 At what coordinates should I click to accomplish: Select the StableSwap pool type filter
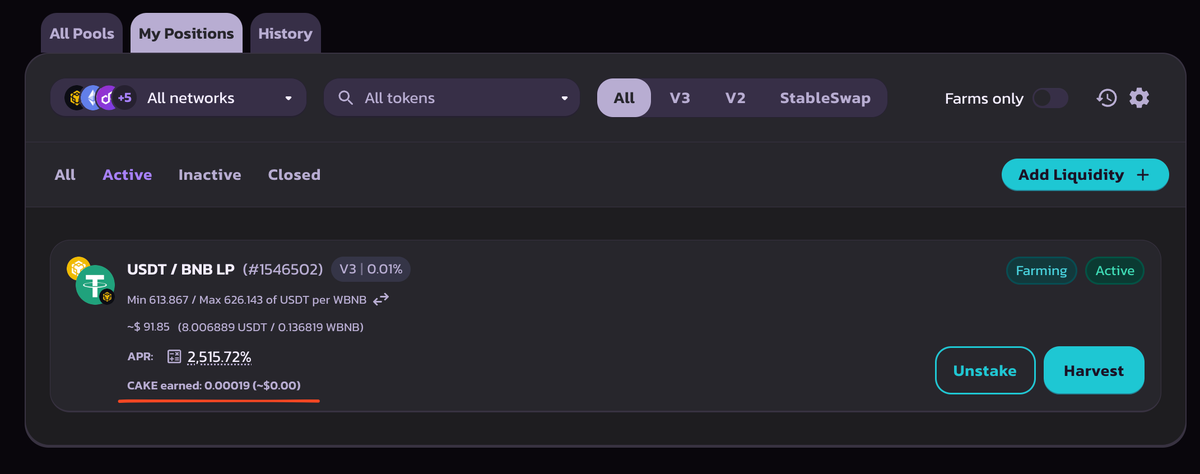(825, 98)
